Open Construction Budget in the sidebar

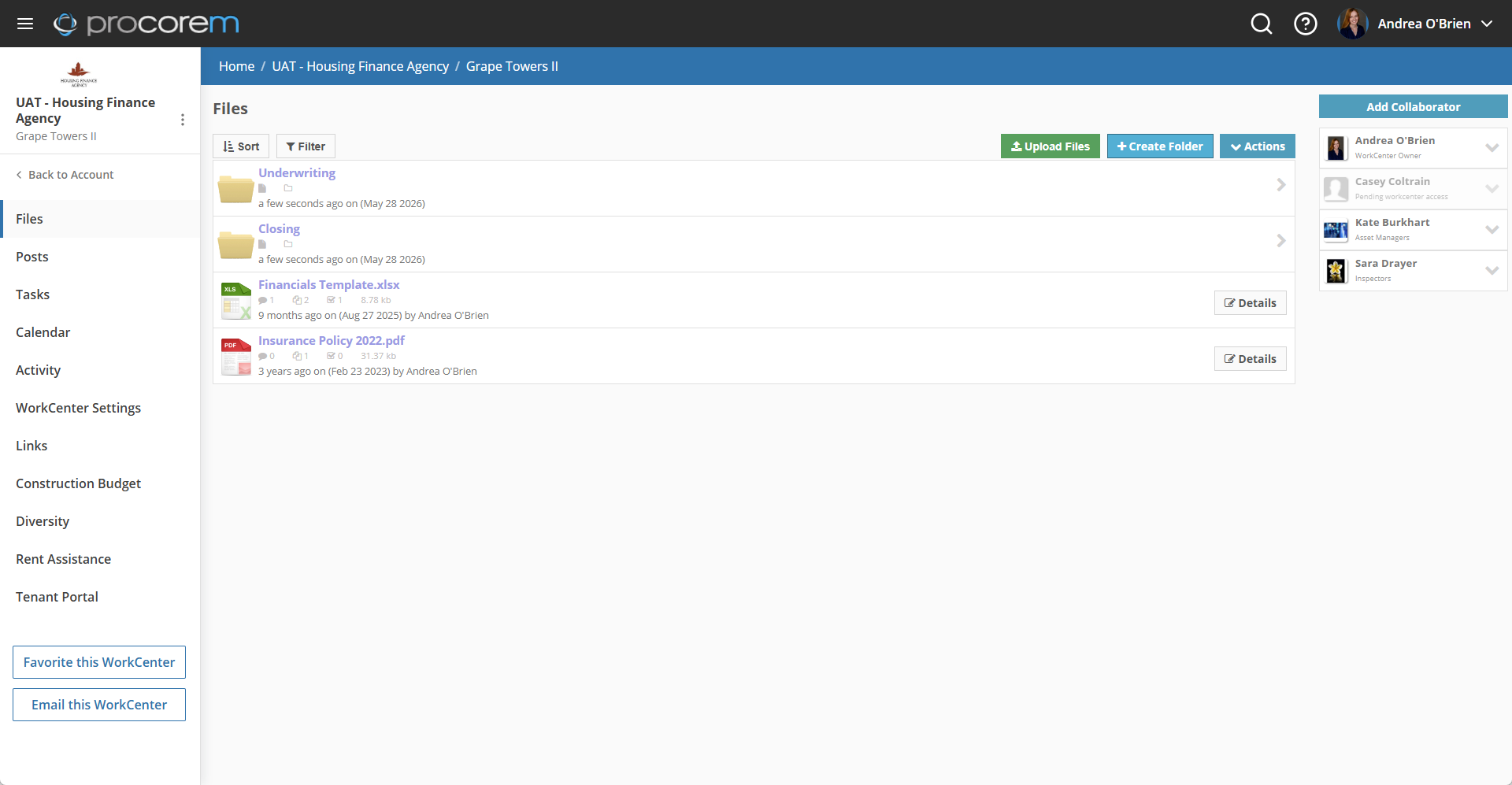tap(100, 483)
